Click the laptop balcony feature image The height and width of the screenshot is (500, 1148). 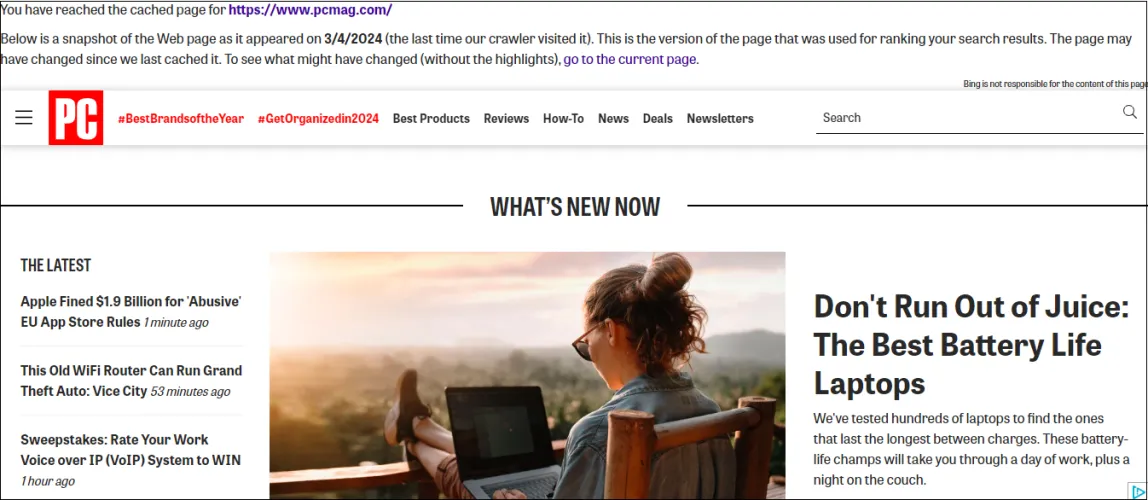click(527, 376)
